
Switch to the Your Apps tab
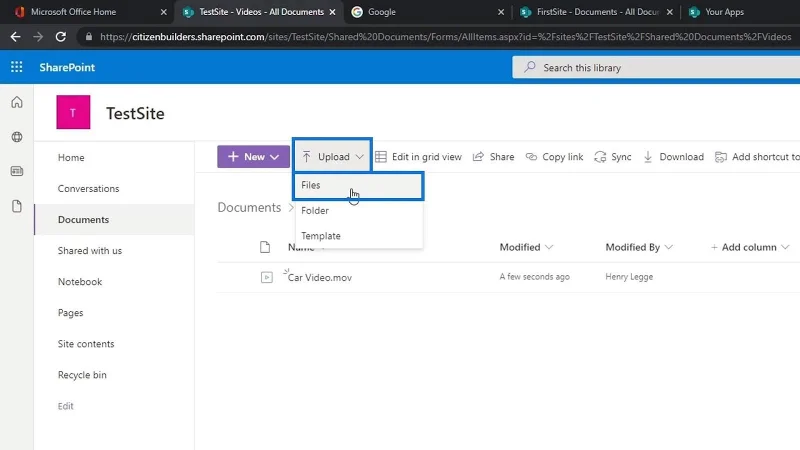coord(724,12)
